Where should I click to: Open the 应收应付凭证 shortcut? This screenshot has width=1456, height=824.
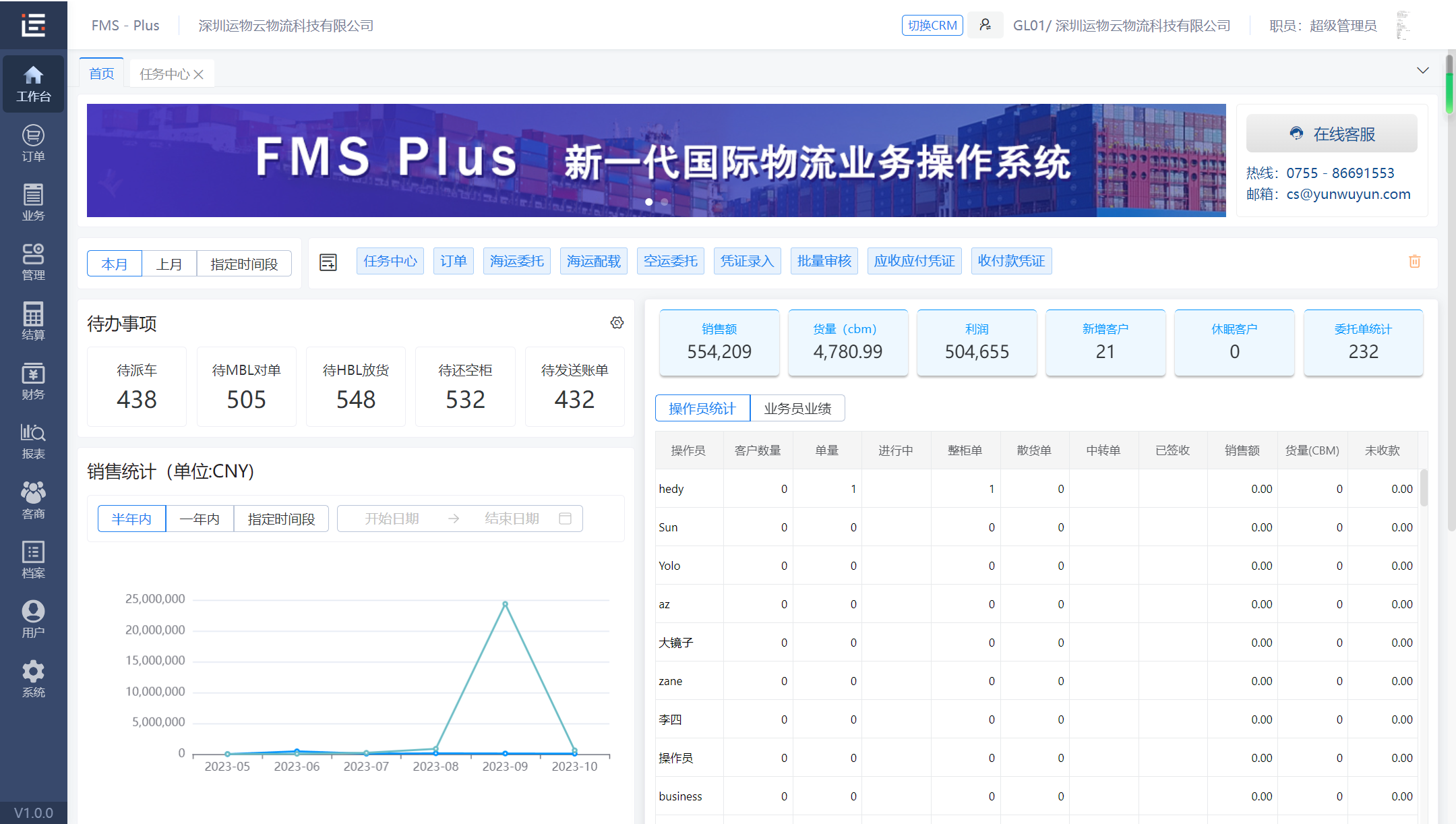point(915,261)
